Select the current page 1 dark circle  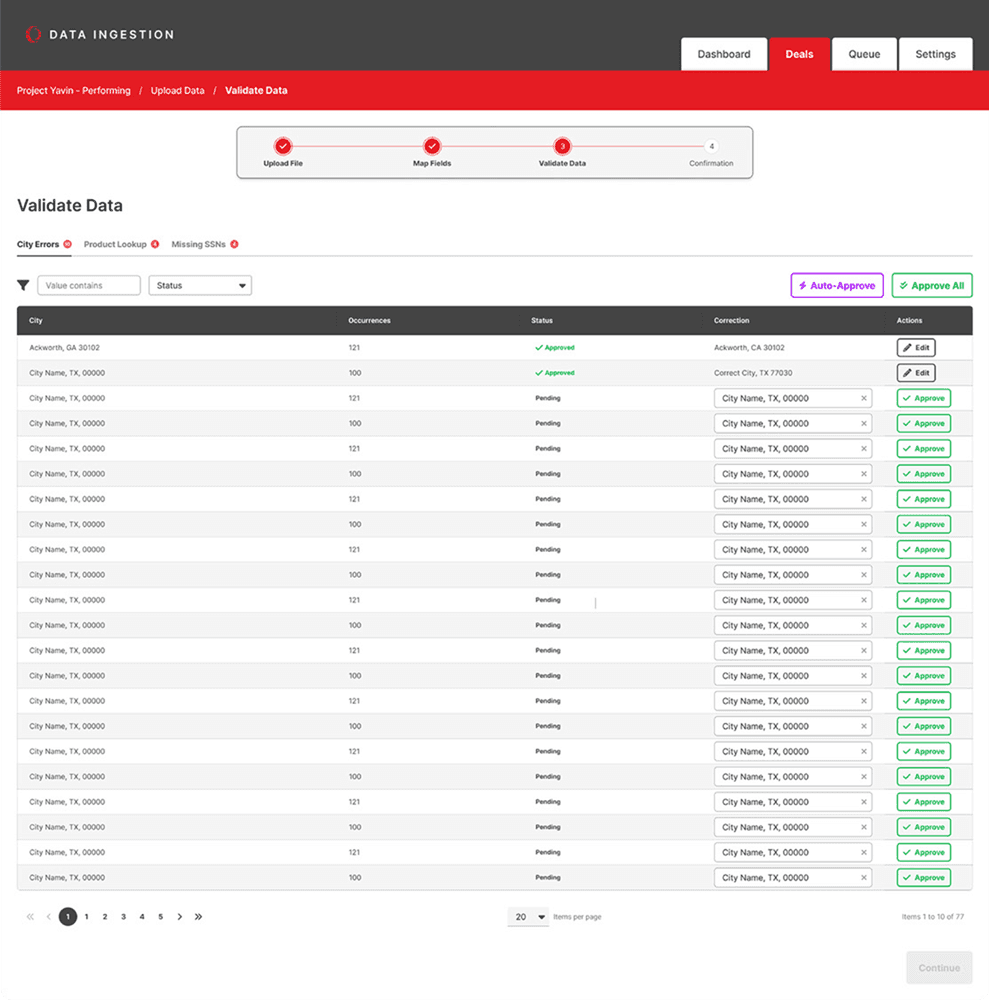tap(68, 916)
